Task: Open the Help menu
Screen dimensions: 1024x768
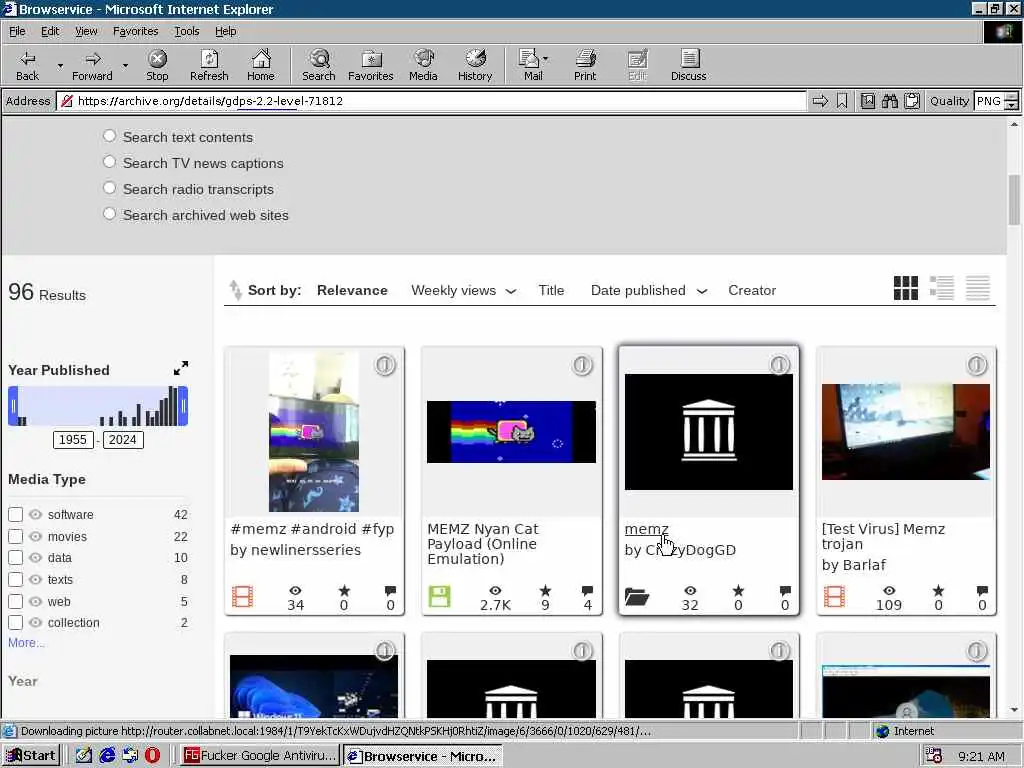Action: click(225, 31)
